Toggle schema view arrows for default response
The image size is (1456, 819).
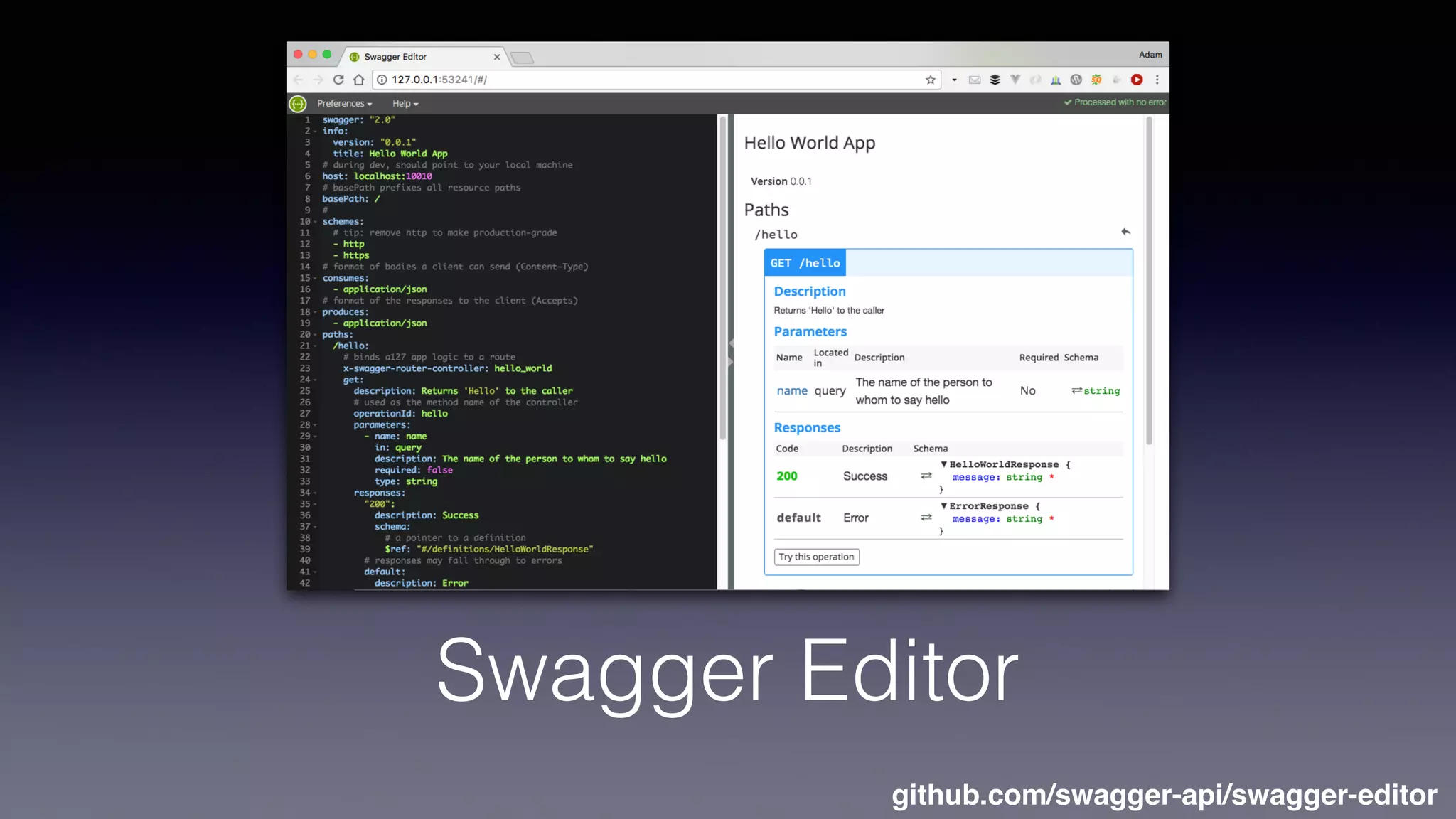tap(926, 518)
